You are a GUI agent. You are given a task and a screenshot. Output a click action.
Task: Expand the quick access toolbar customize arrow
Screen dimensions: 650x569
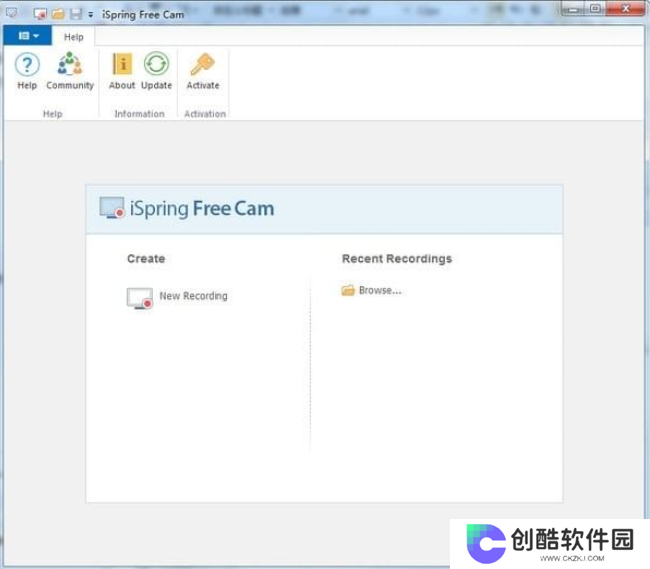pos(90,15)
